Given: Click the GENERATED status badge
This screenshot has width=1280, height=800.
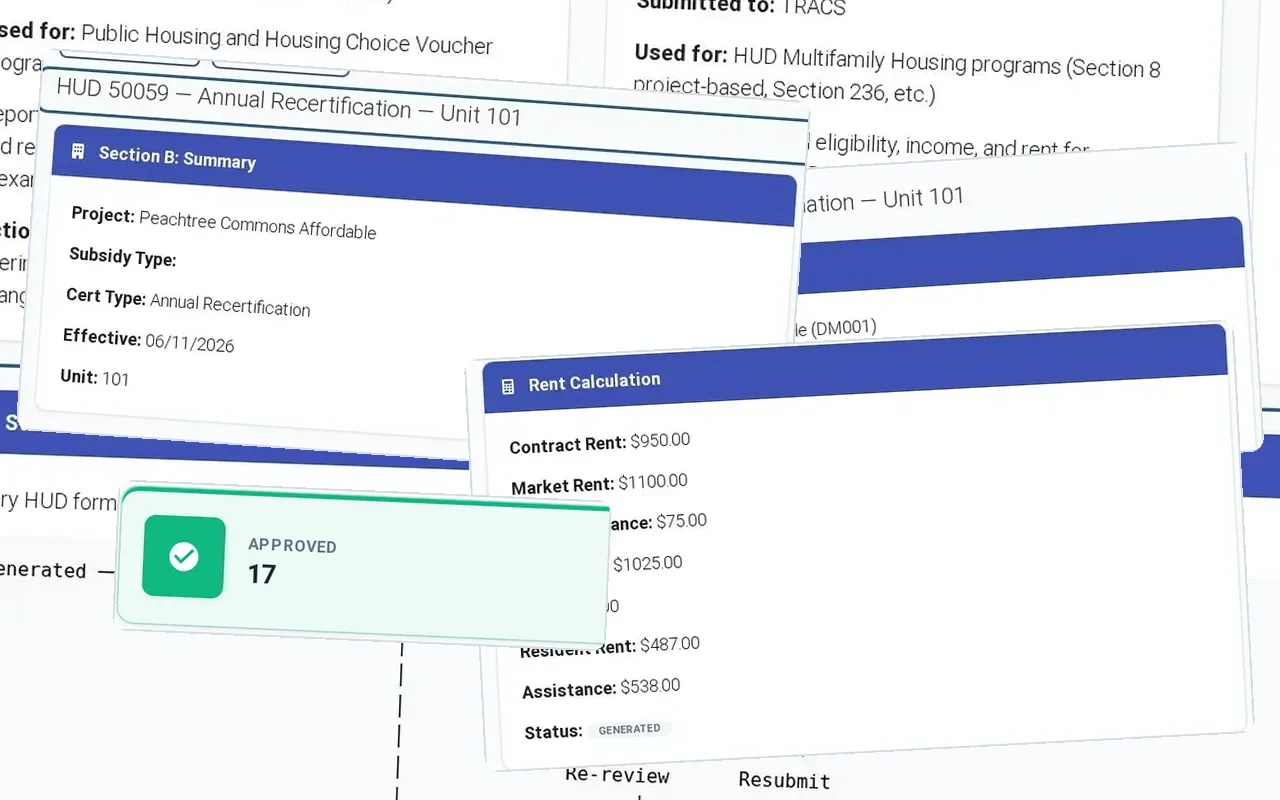Looking at the screenshot, I should [629, 729].
